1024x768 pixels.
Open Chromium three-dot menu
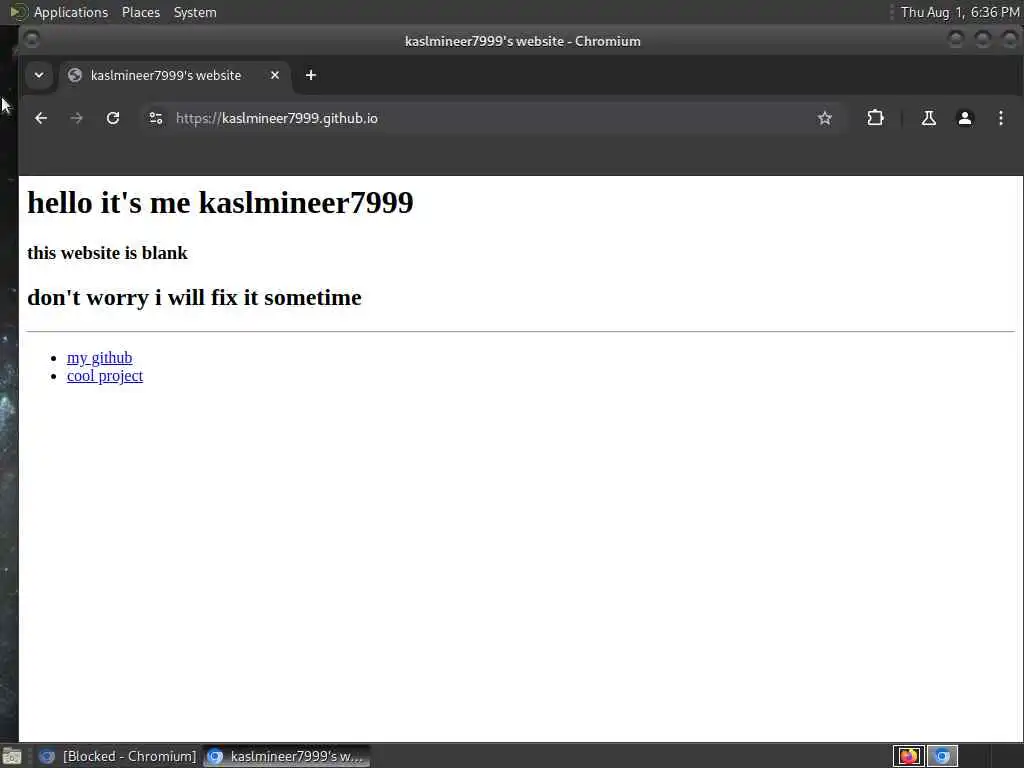(1000, 118)
